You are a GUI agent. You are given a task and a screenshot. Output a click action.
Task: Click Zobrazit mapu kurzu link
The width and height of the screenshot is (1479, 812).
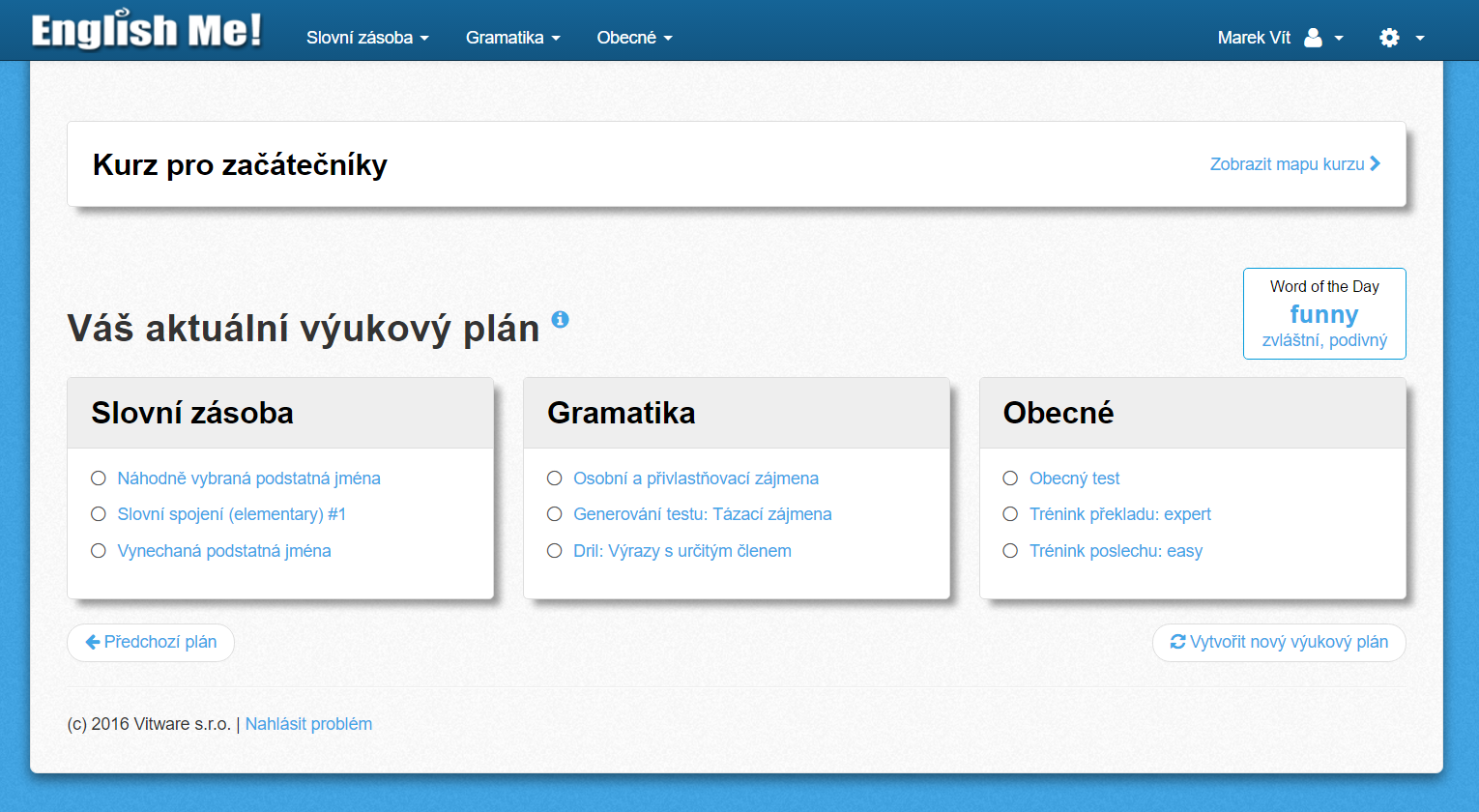1295,163
